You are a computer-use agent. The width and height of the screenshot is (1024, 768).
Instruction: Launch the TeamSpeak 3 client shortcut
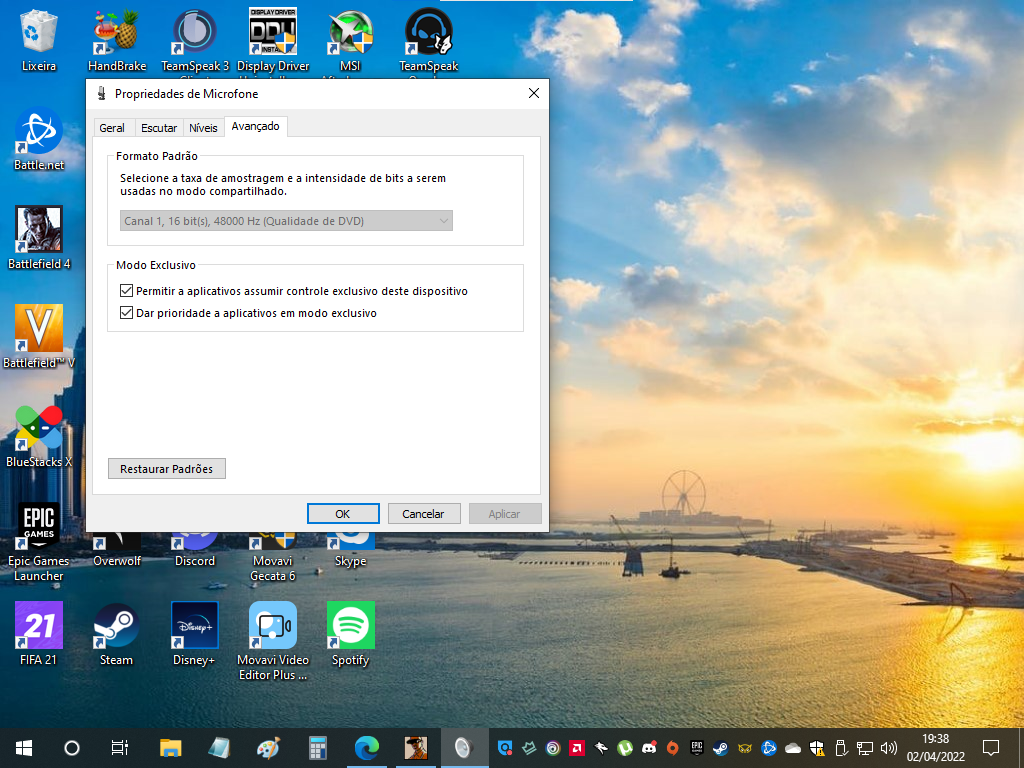click(195, 40)
